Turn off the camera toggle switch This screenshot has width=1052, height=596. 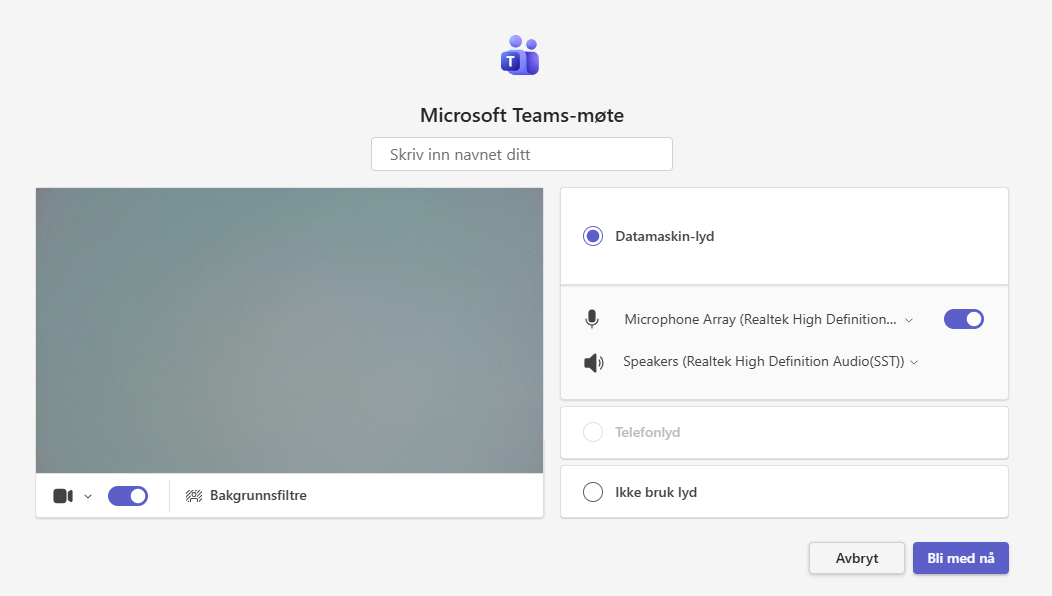click(x=128, y=496)
